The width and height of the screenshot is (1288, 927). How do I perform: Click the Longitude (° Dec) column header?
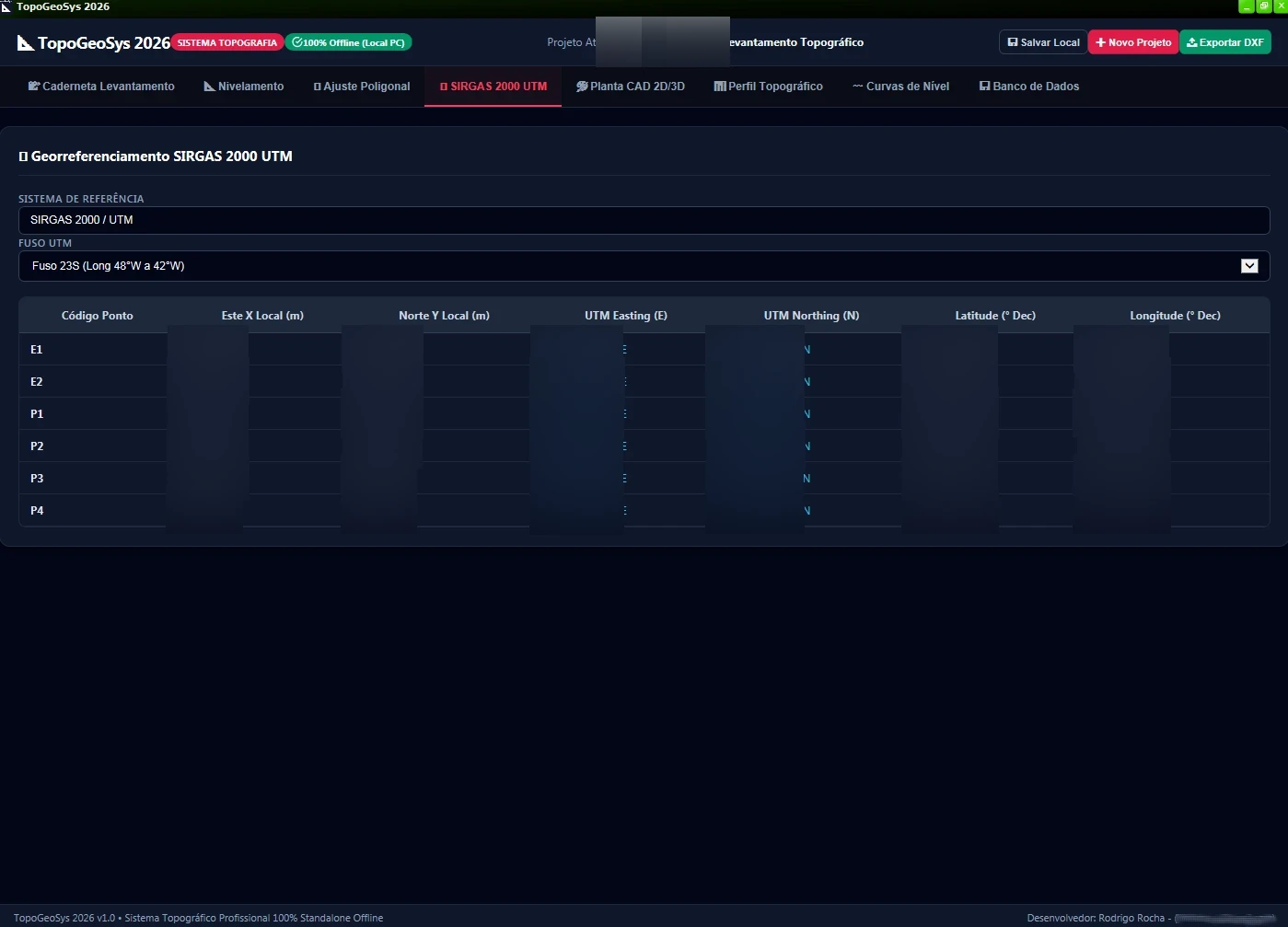1176,316
